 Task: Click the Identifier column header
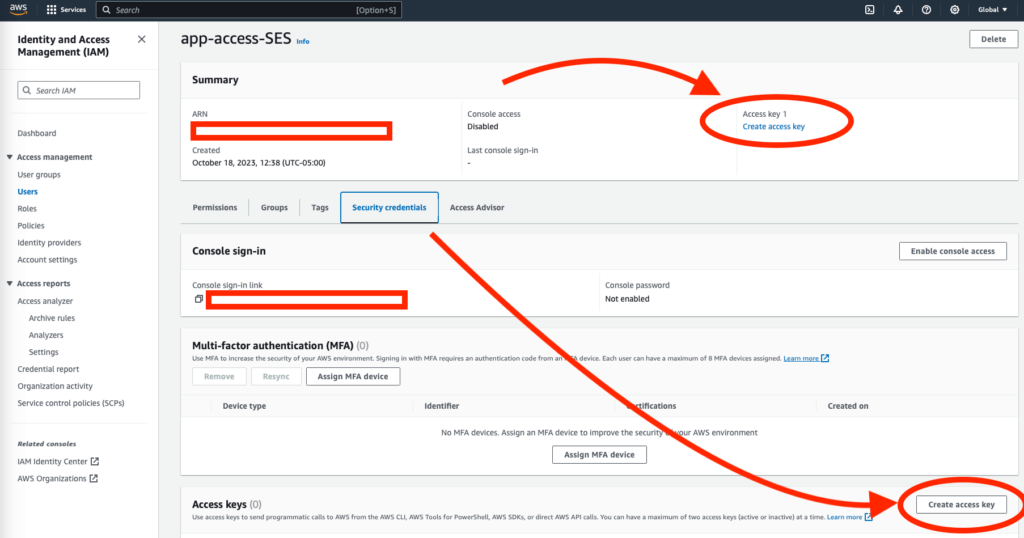[x=441, y=406]
